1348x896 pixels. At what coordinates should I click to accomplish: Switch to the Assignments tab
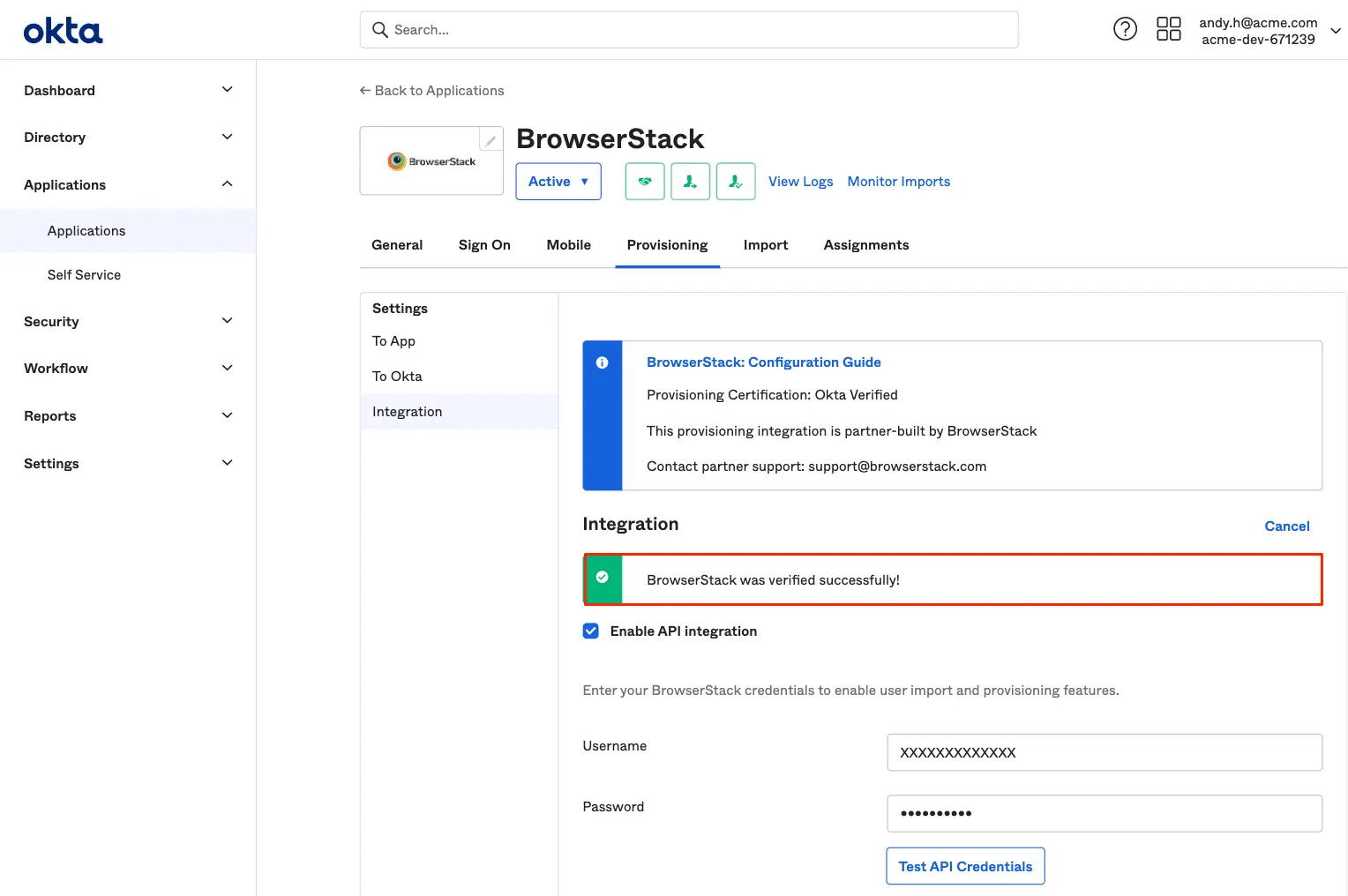[865, 245]
